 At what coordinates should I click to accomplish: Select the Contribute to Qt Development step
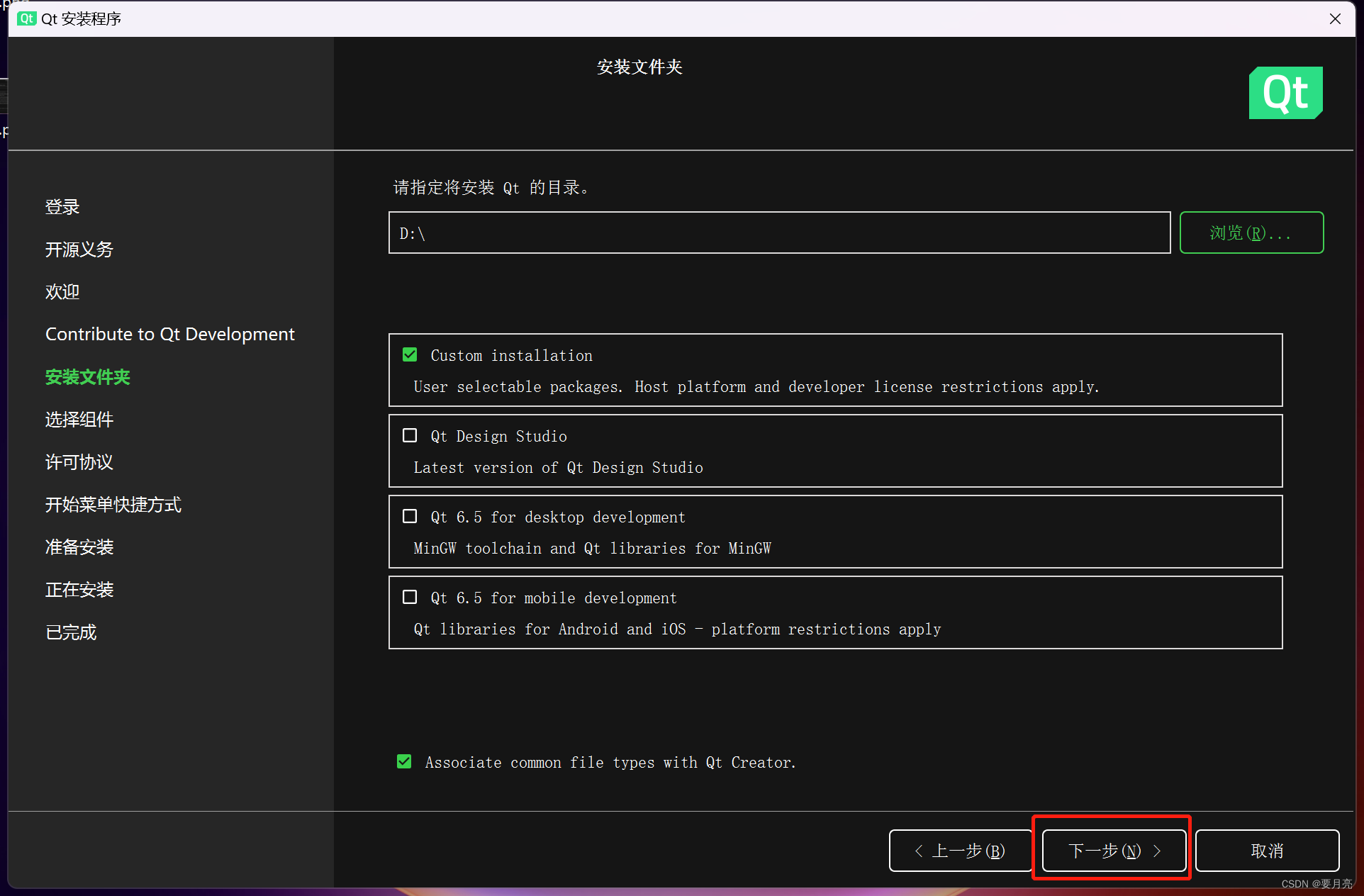point(170,335)
